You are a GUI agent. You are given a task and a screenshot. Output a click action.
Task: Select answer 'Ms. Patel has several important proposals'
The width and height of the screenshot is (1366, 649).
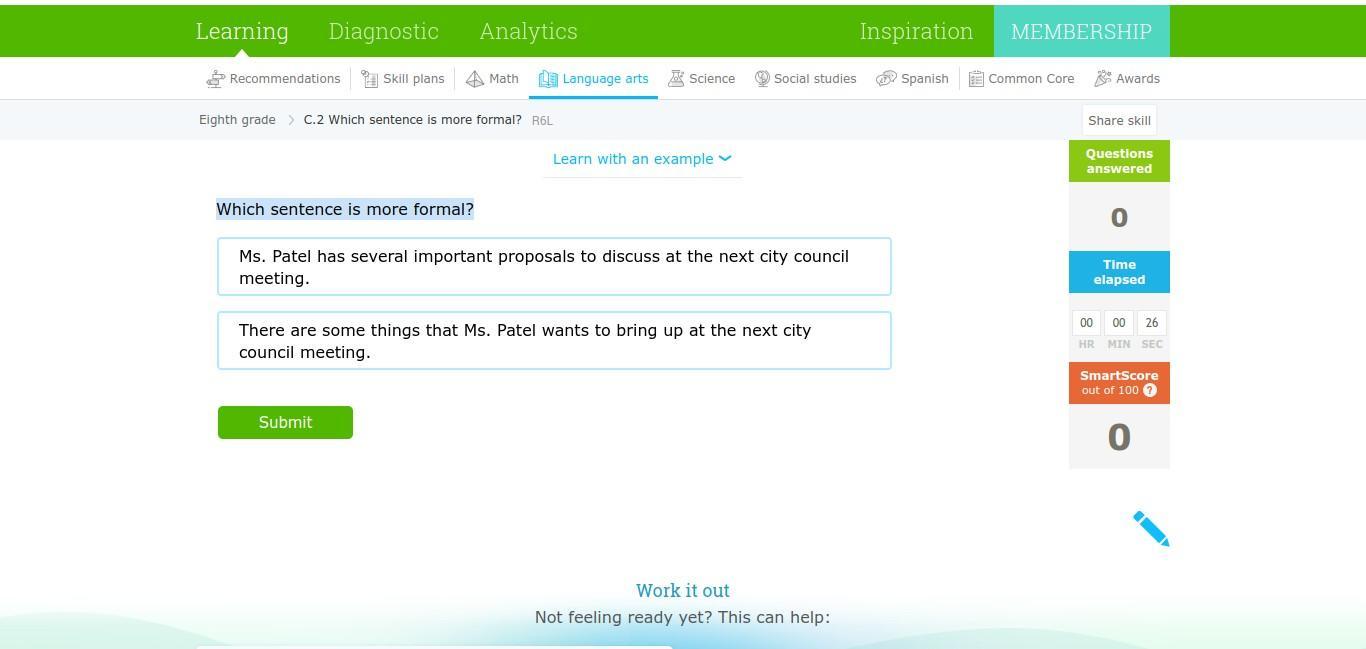coord(554,267)
